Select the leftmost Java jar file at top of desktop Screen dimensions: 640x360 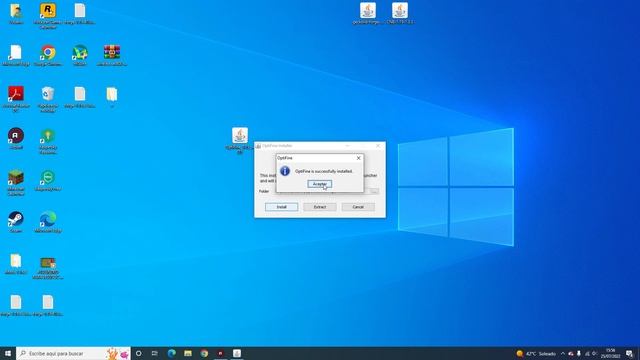368,13
